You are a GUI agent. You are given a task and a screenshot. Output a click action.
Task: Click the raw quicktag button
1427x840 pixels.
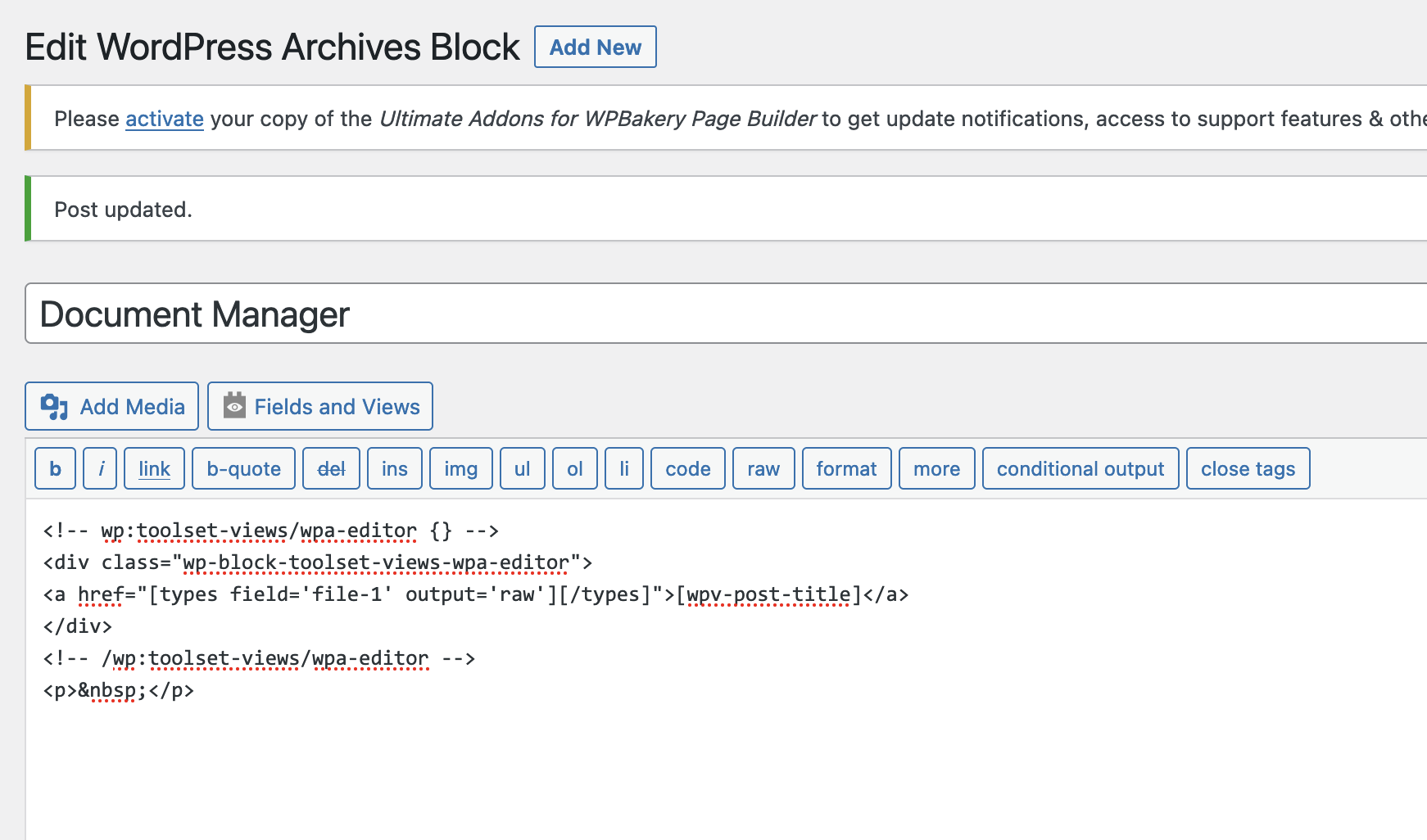coord(763,468)
